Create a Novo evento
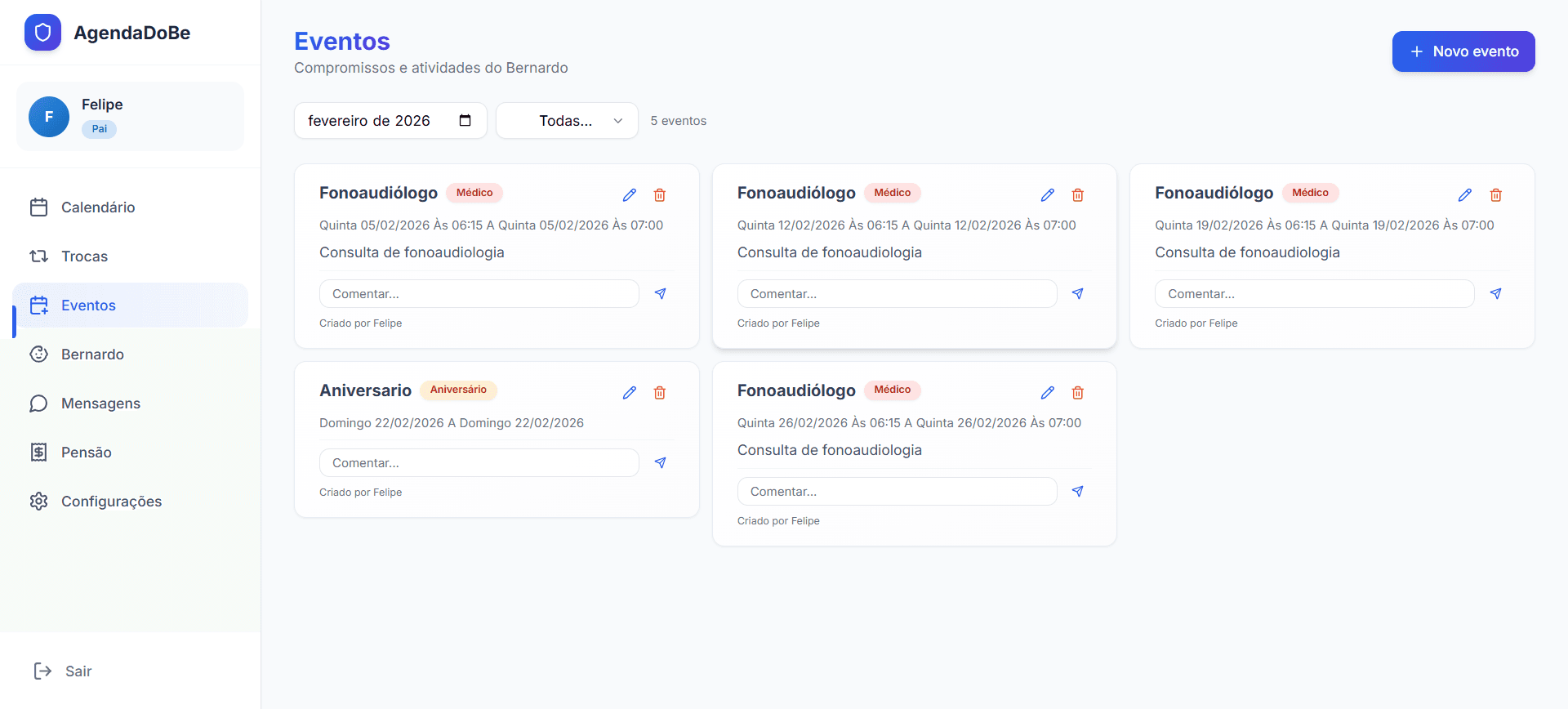This screenshot has height=709, width=1568. 1463,51
